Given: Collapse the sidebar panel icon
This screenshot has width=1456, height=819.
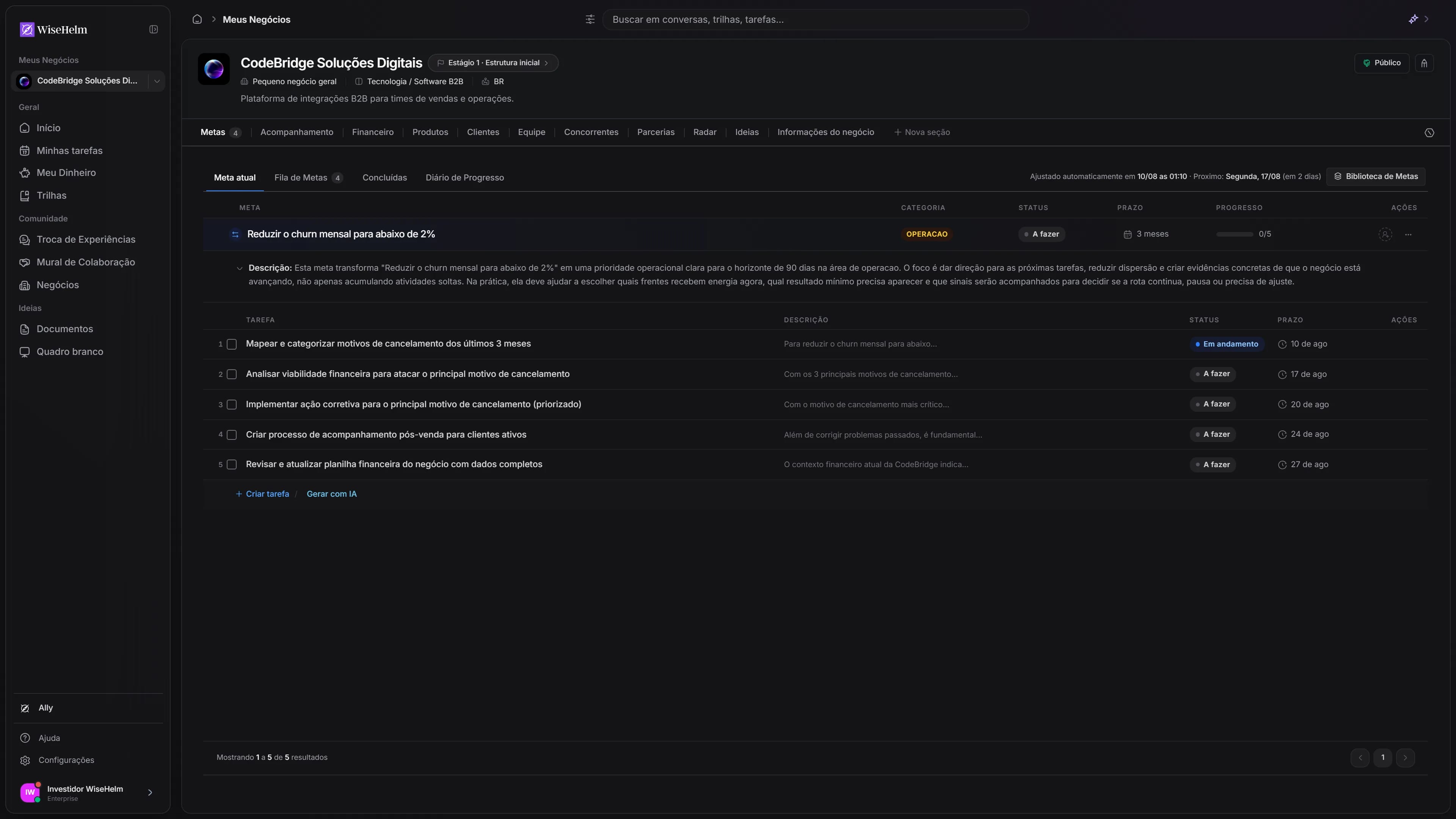Looking at the screenshot, I should [153, 30].
